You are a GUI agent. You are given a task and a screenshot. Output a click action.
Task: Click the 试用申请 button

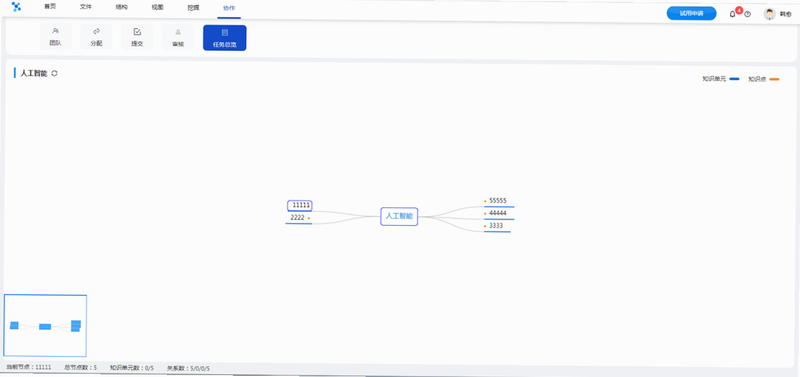(x=691, y=14)
